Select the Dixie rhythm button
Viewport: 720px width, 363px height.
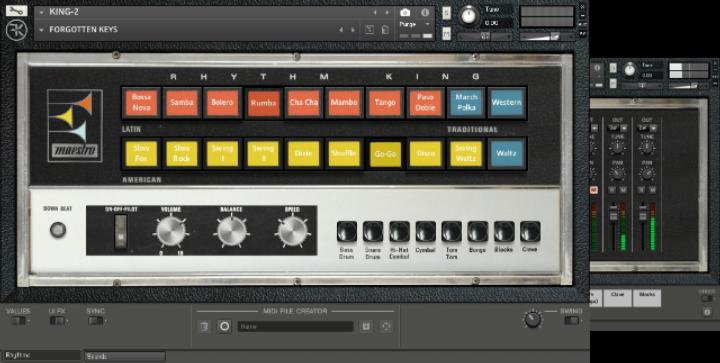(x=304, y=153)
